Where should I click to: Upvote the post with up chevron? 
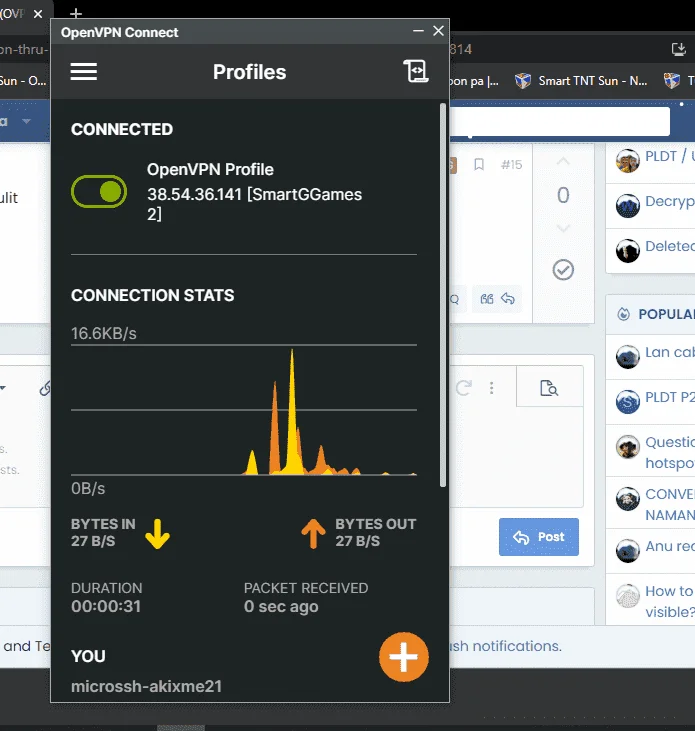(x=563, y=161)
